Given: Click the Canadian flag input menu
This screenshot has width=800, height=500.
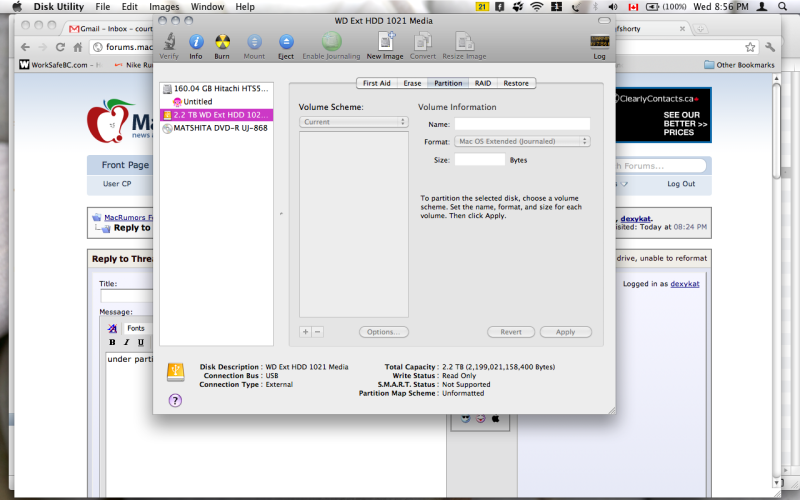Looking at the screenshot, I should (633, 7).
